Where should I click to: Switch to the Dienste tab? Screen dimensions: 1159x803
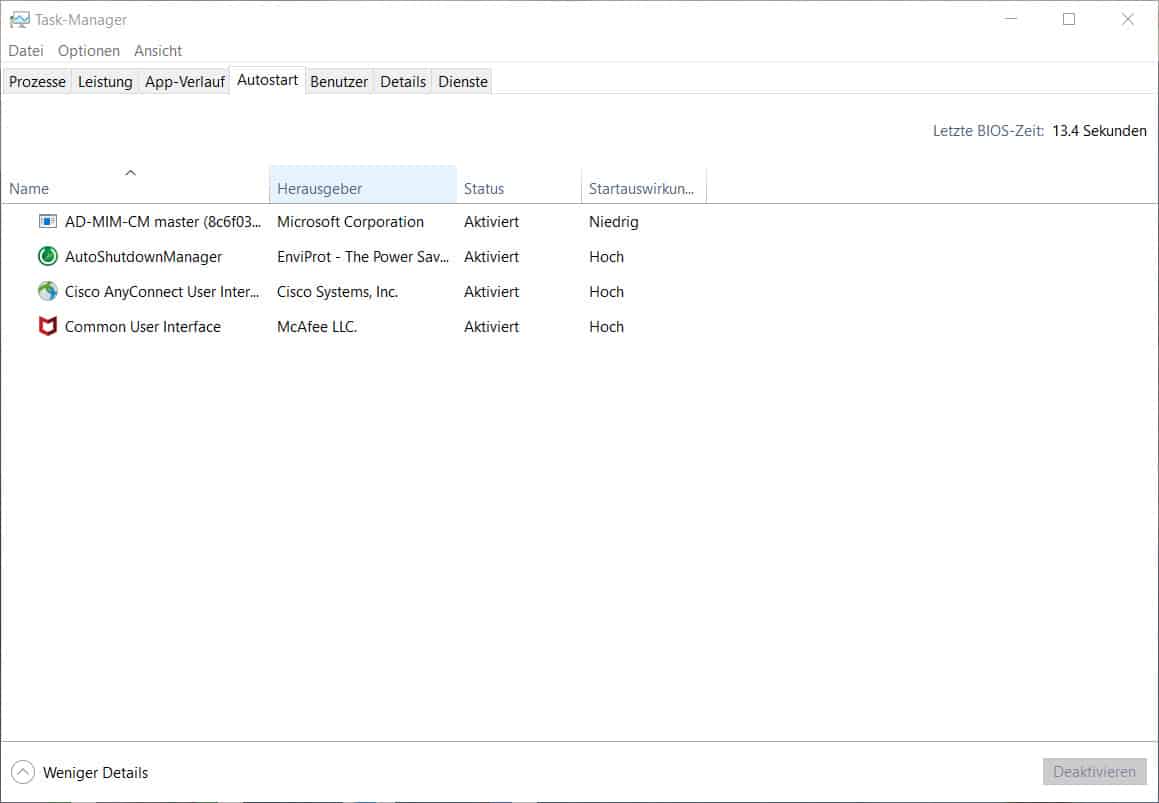463,81
